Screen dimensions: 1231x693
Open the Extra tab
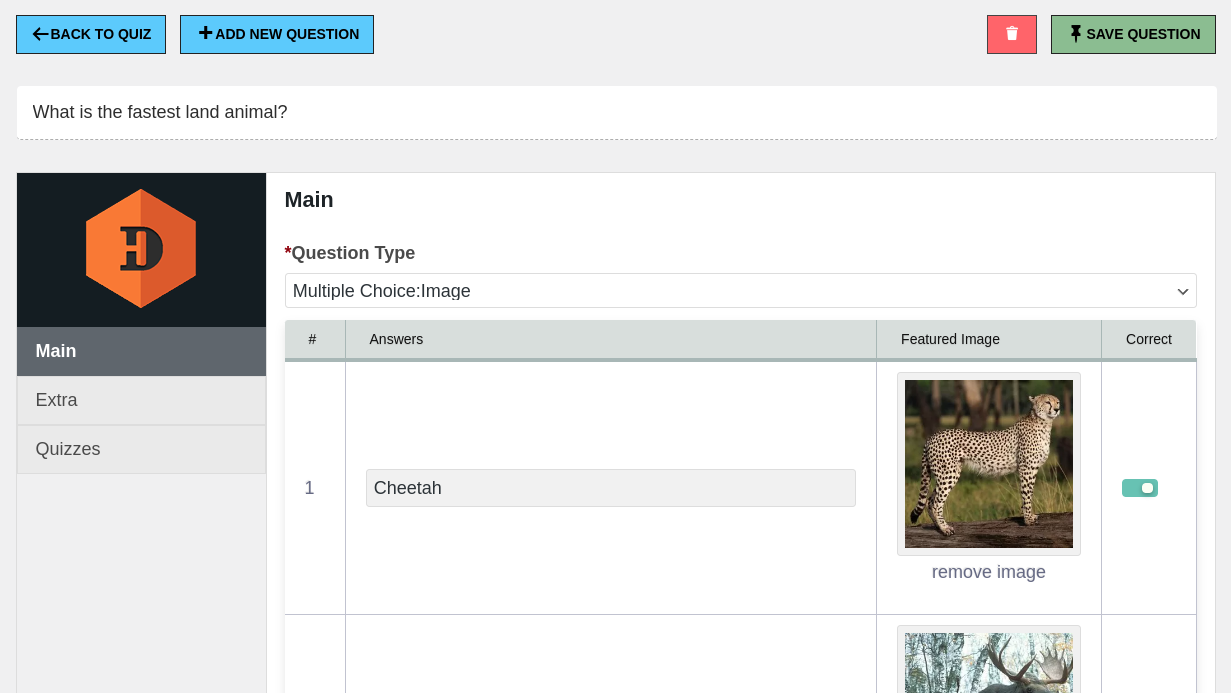141,400
